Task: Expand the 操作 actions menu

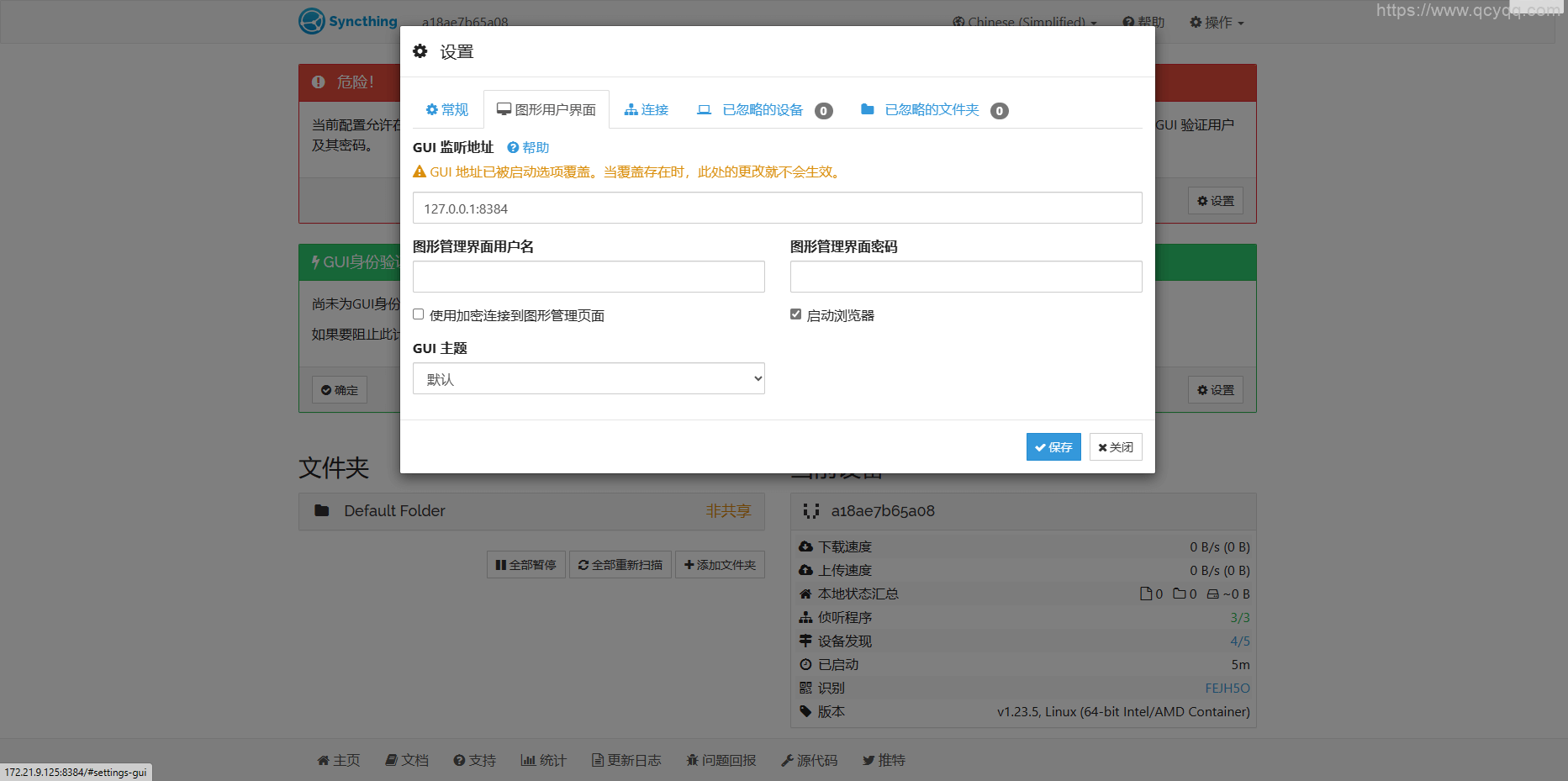Action: point(1217,22)
